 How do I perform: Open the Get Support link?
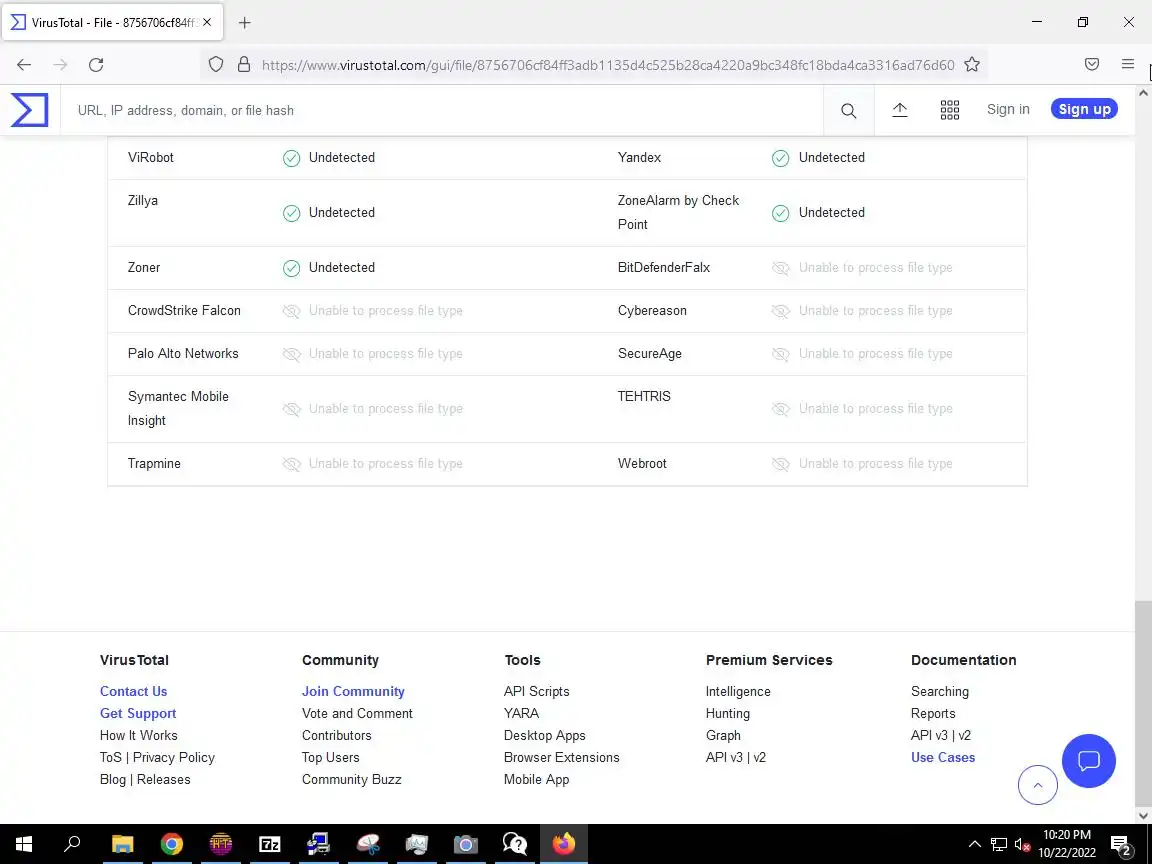click(x=138, y=713)
